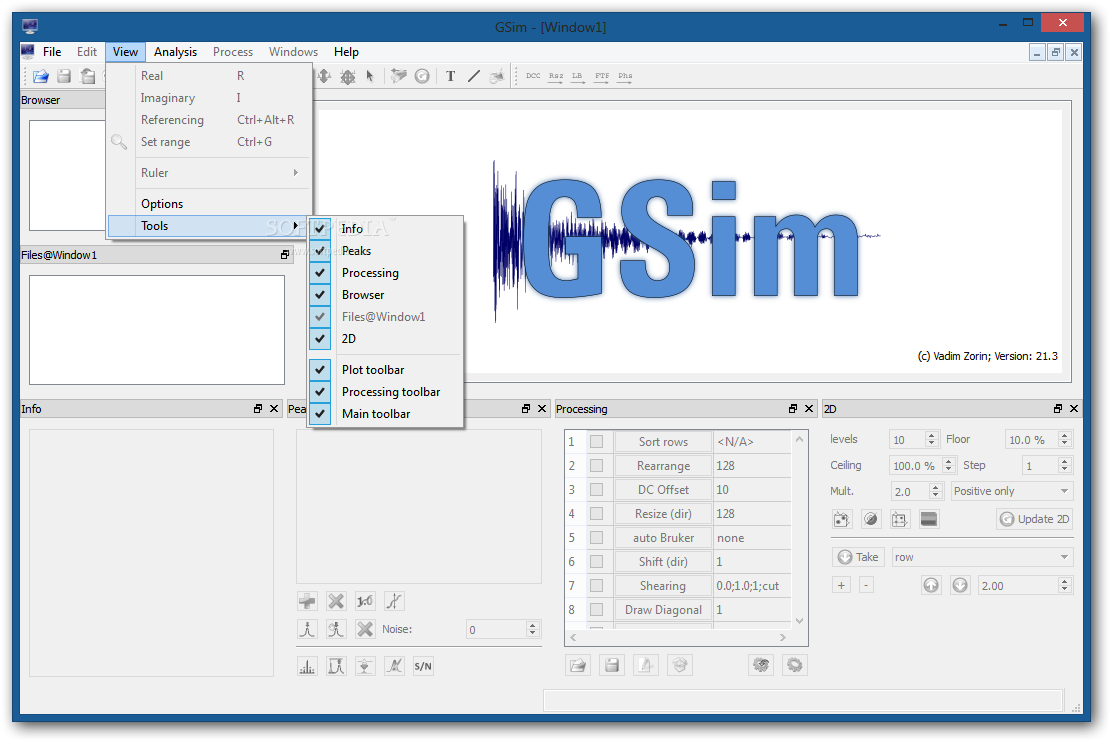This screenshot has width=1111, height=742.
Task: Click the FTF processing toolbar button
Action: [x=602, y=77]
